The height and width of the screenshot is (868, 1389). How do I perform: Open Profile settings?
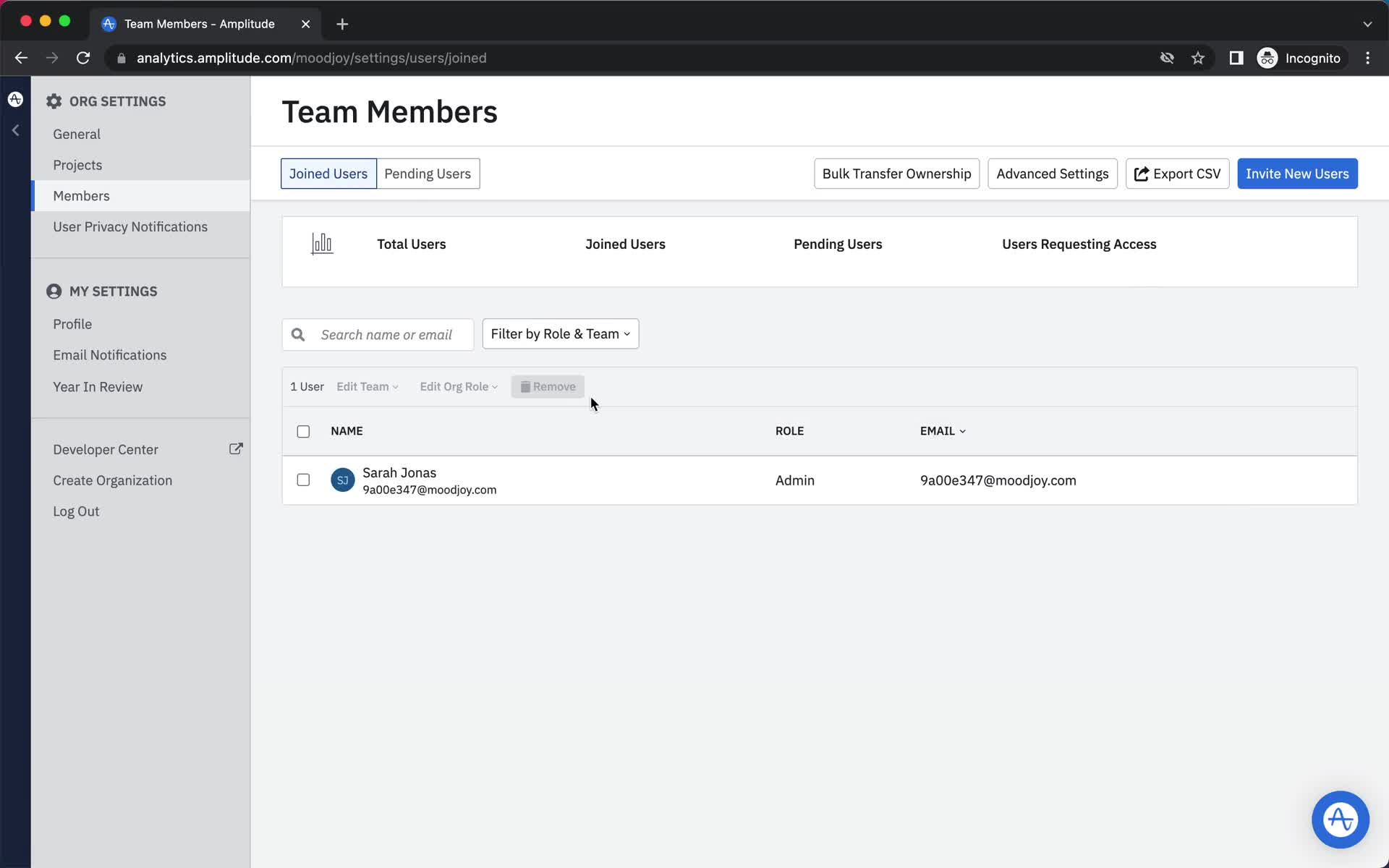72,324
